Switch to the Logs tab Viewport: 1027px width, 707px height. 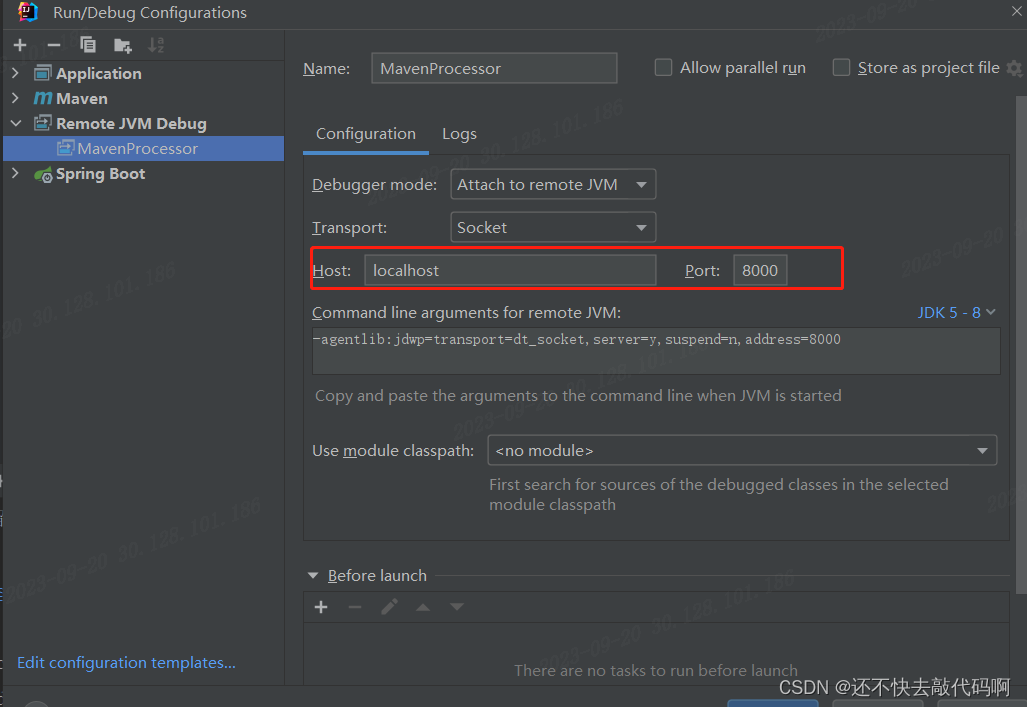(x=459, y=134)
